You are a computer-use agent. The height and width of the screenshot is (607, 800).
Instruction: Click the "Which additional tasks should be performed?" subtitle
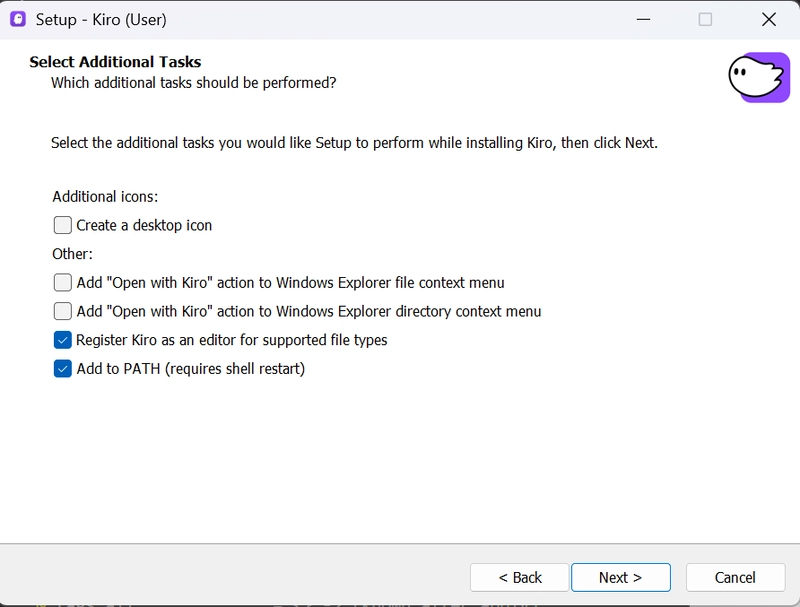click(193, 82)
